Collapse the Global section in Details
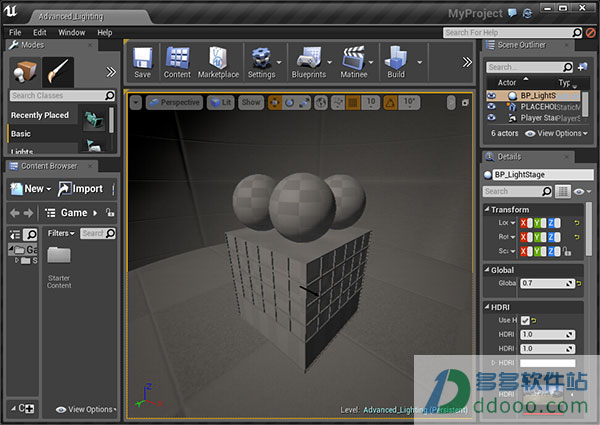600x425 pixels. [487, 270]
